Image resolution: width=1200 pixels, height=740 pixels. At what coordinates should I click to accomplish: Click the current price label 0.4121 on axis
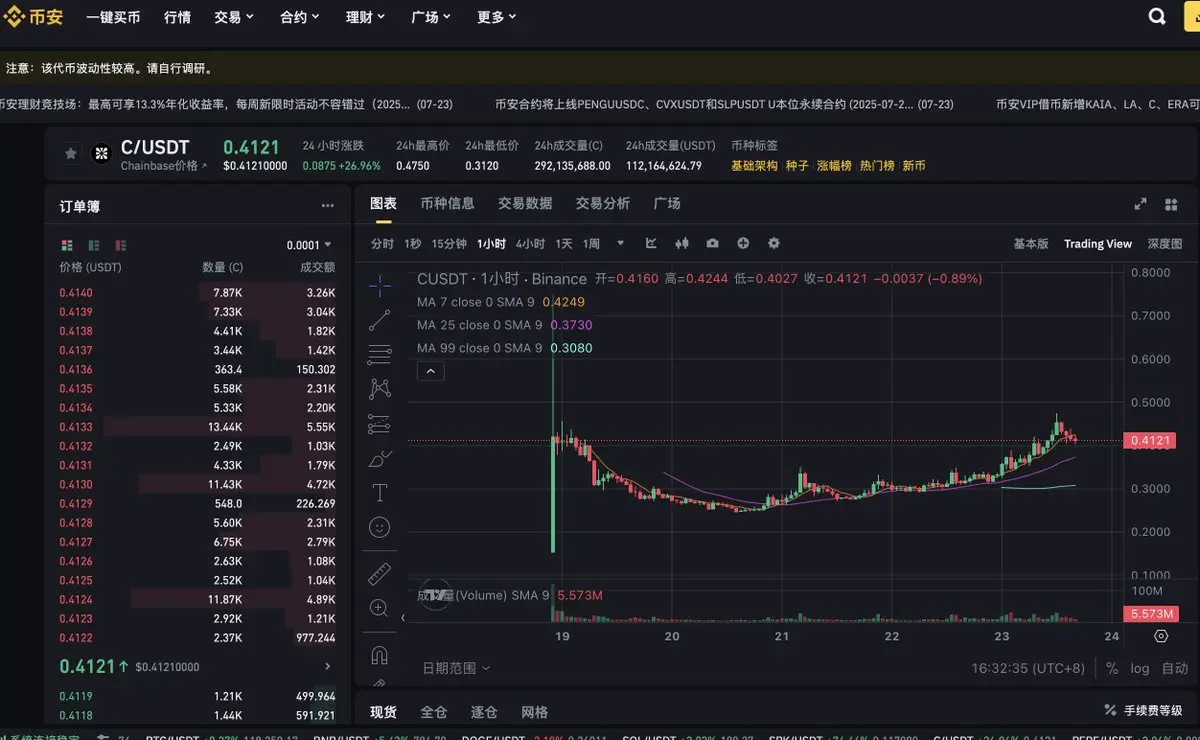coord(1149,440)
